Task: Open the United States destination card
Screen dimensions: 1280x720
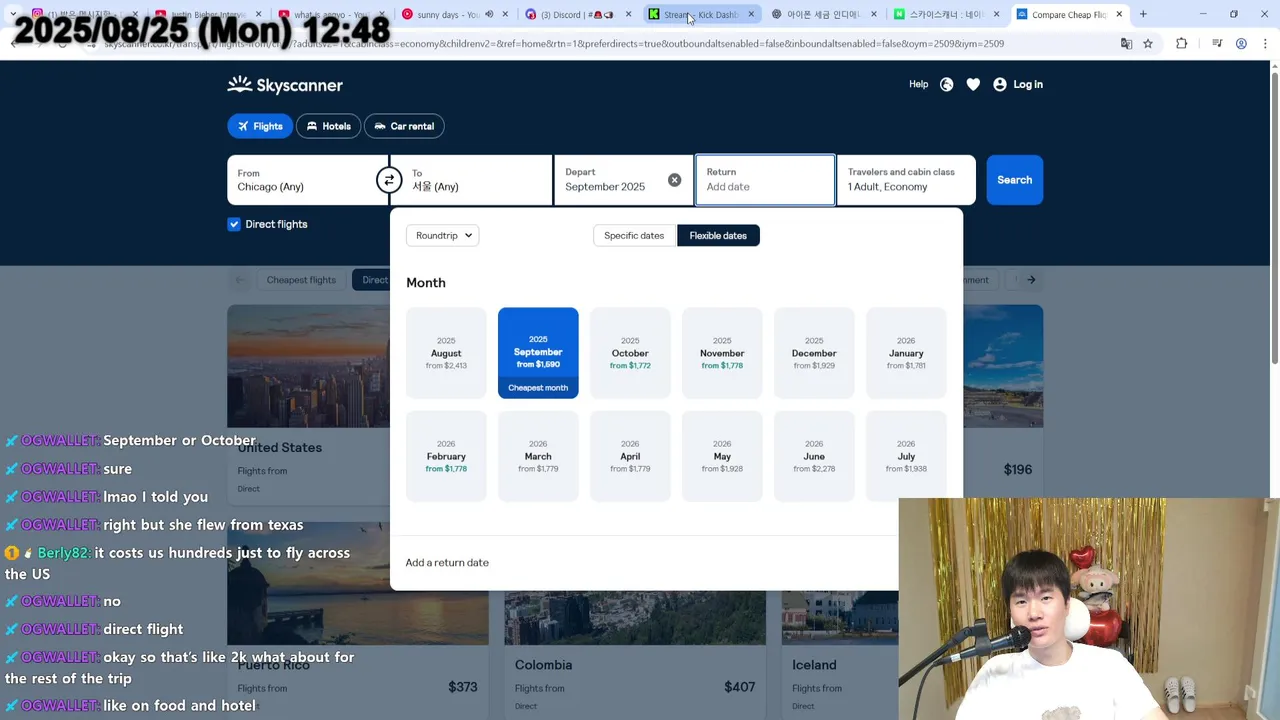Action: pyautogui.click(x=308, y=405)
